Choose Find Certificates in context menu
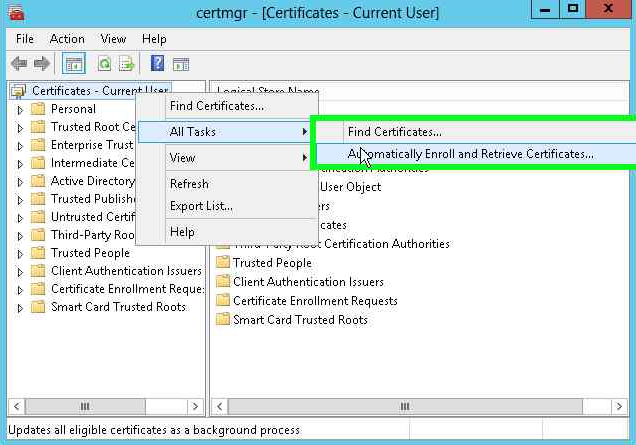The height and width of the screenshot is (445, 636). 227,106
